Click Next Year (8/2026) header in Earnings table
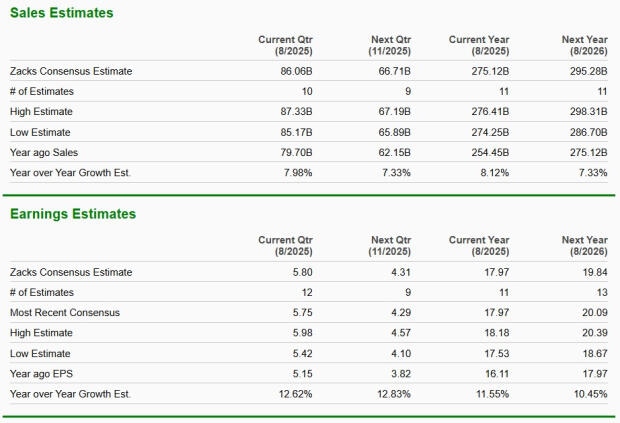 584,246
